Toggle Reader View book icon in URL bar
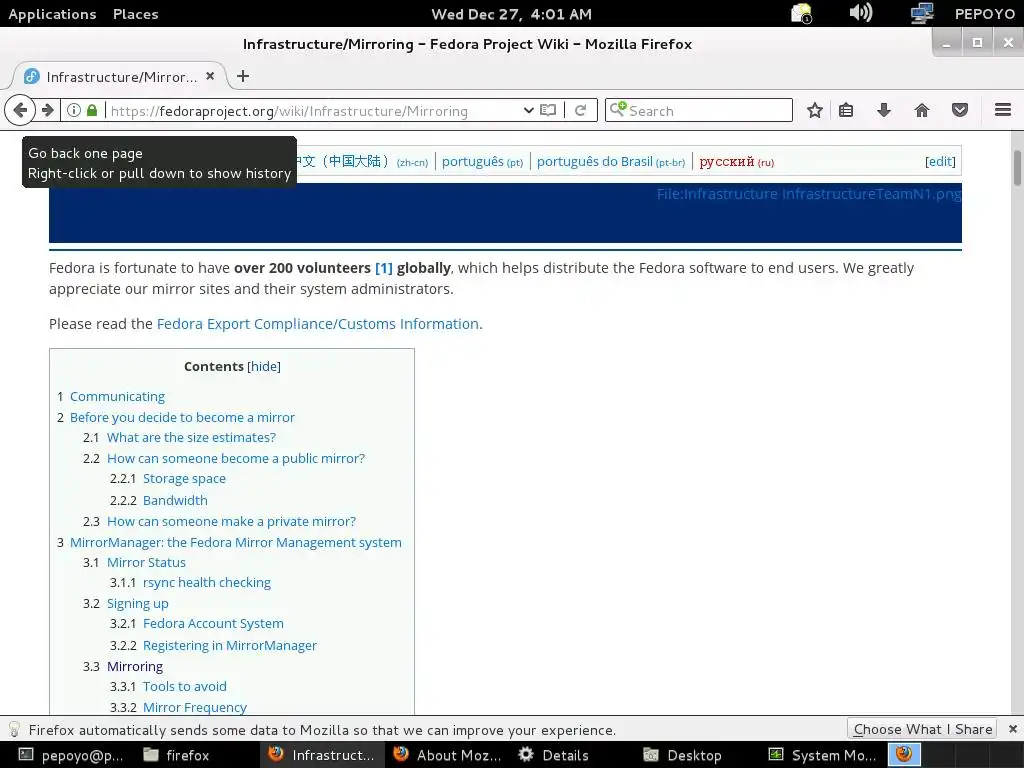Screen dimensions: 1024x768 tap(548, 110)
